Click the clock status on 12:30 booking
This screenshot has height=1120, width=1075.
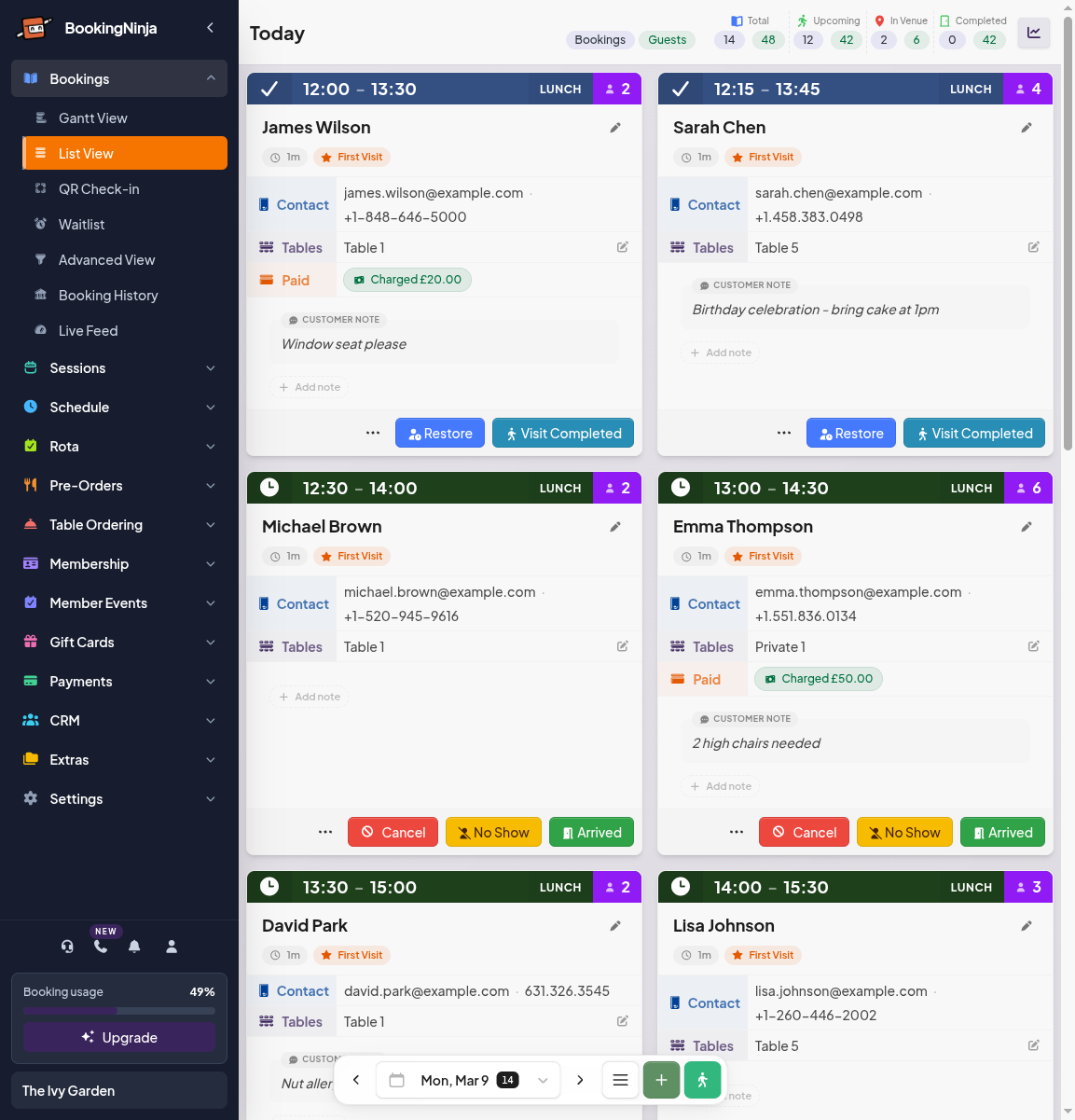click(x=269, y=488)
